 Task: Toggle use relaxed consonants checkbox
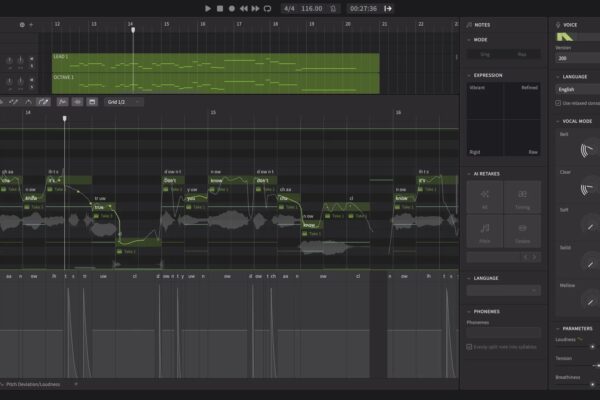pyautogui.click(x=558, y=103)
